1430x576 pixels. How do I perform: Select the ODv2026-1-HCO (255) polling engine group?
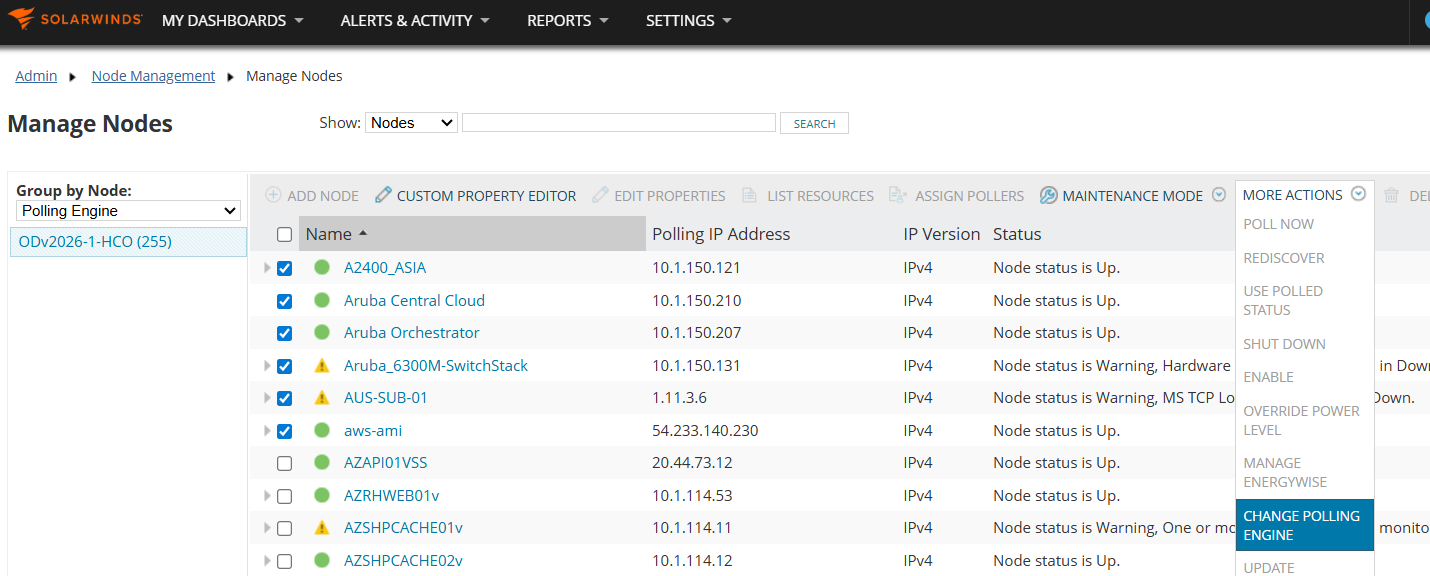coord(128,241)
